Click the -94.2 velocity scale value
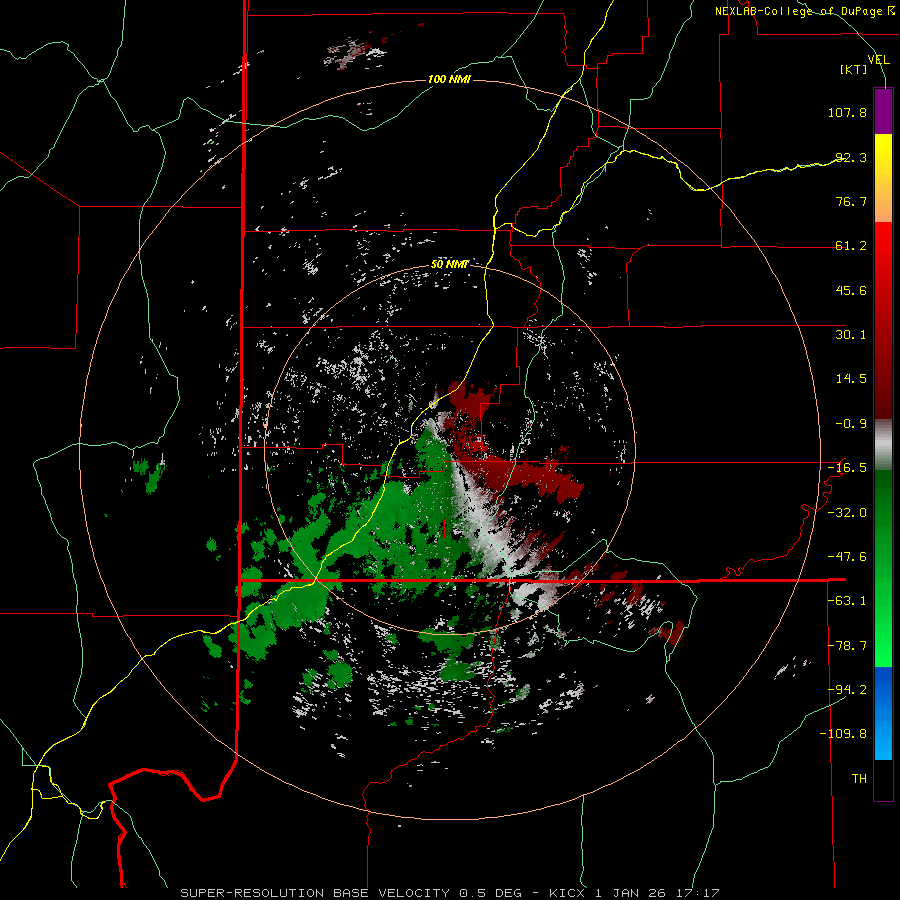This screenshot has height=900, width=900. (x=847, y=690)
